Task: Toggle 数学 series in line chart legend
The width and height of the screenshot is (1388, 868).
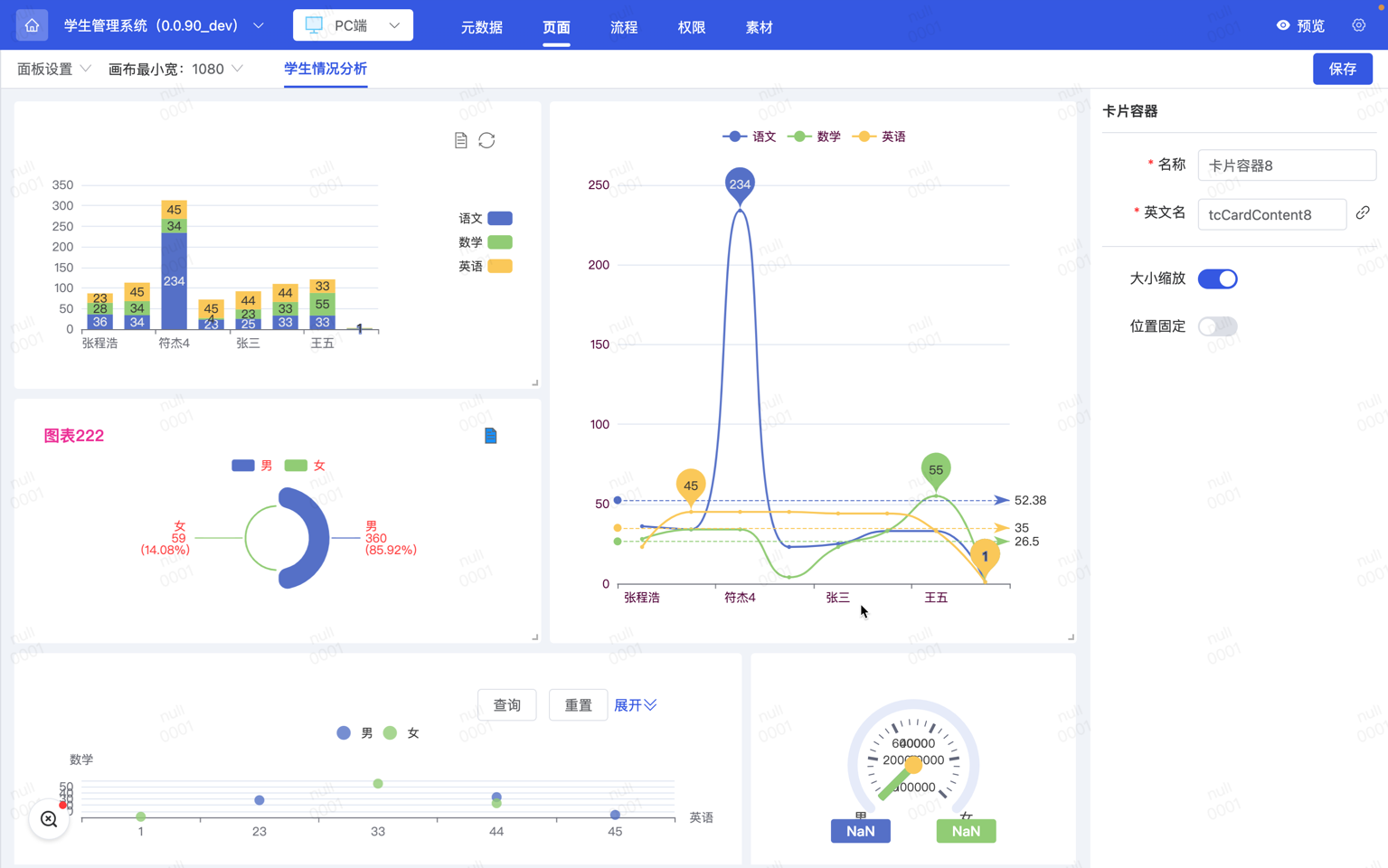Action: click(814, 137)
